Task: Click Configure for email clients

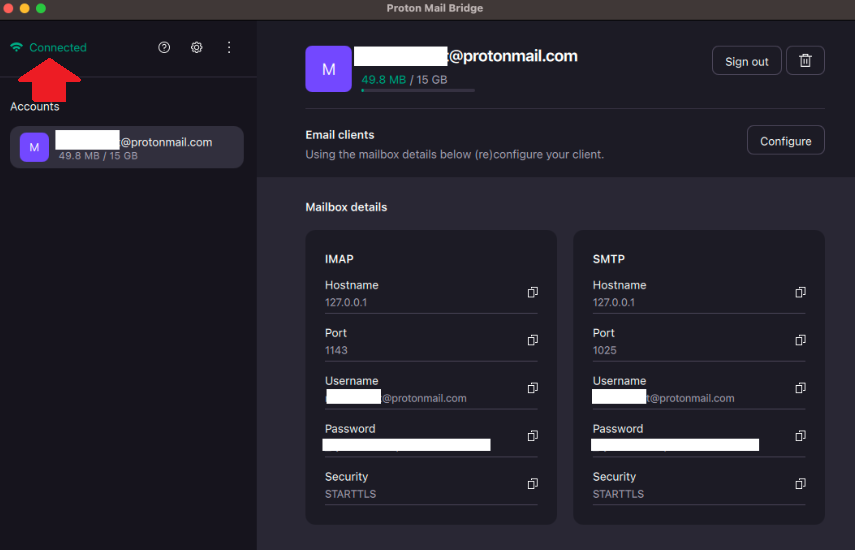Action: [x=785, y=141]
